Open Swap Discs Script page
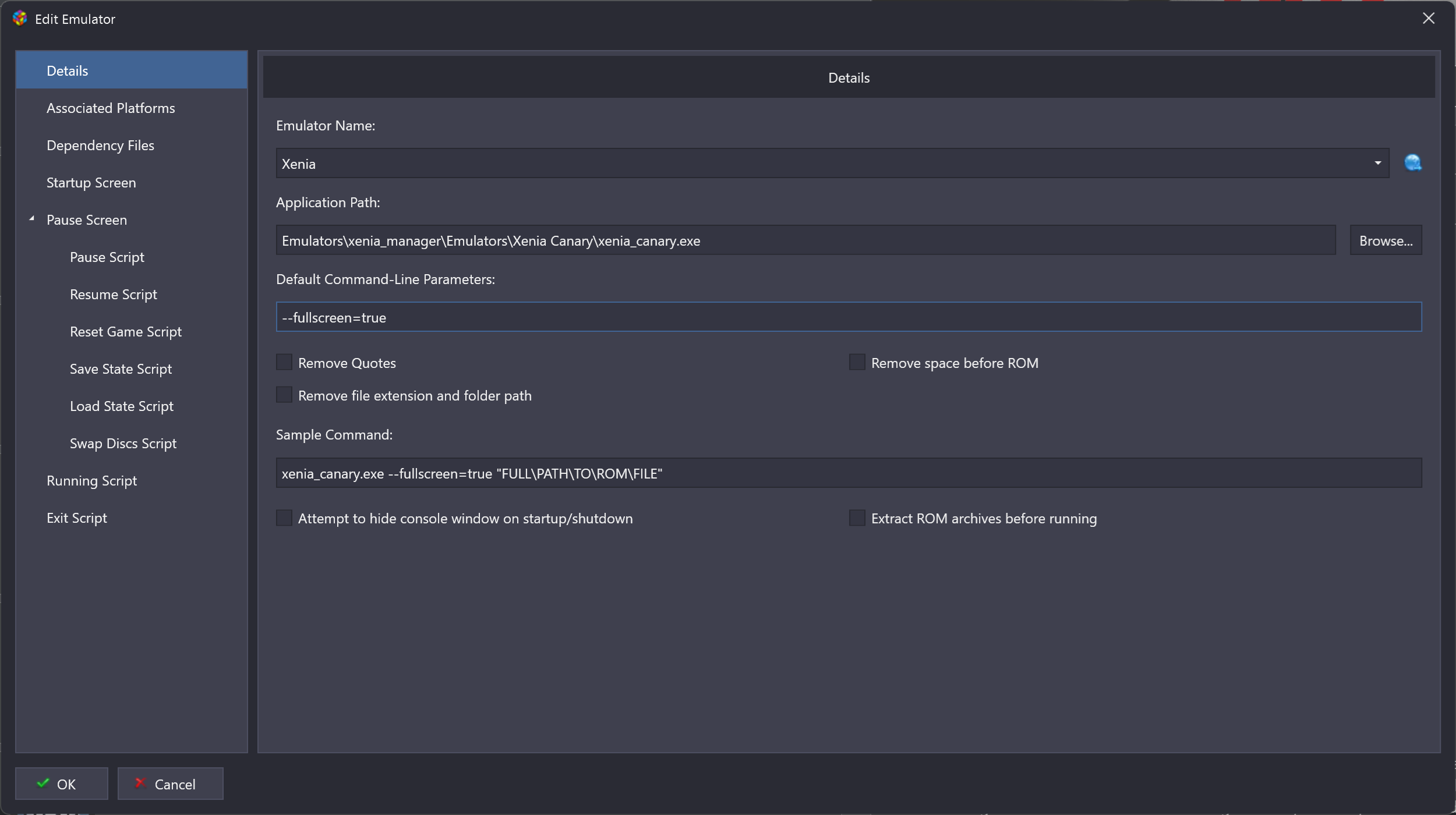1456x815 pixels. pos(132,443)
